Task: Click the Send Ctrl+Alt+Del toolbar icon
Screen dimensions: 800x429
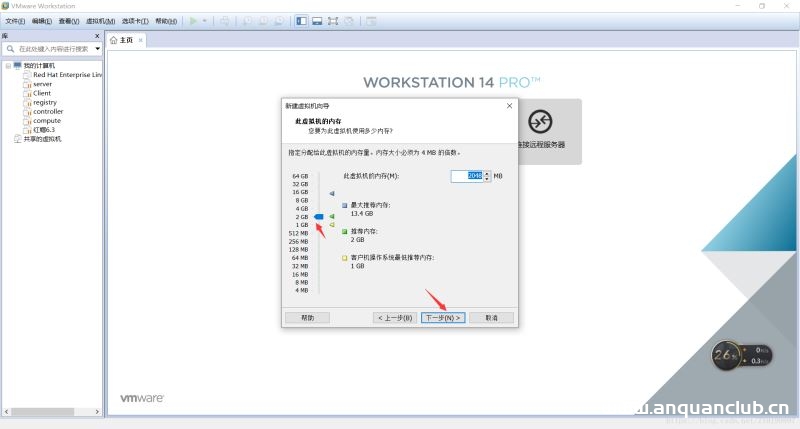Action: click(x=224, y=21)
